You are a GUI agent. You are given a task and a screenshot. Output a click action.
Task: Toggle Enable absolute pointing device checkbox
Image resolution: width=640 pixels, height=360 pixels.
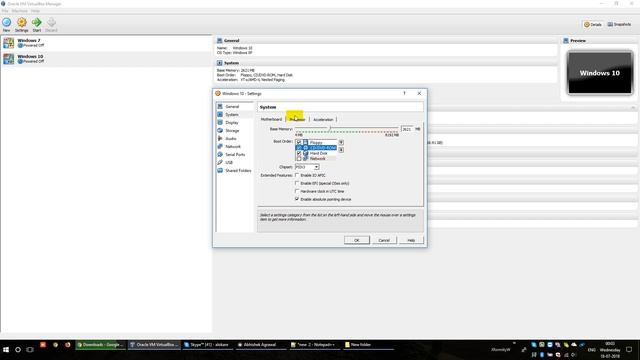click(297, 199)
